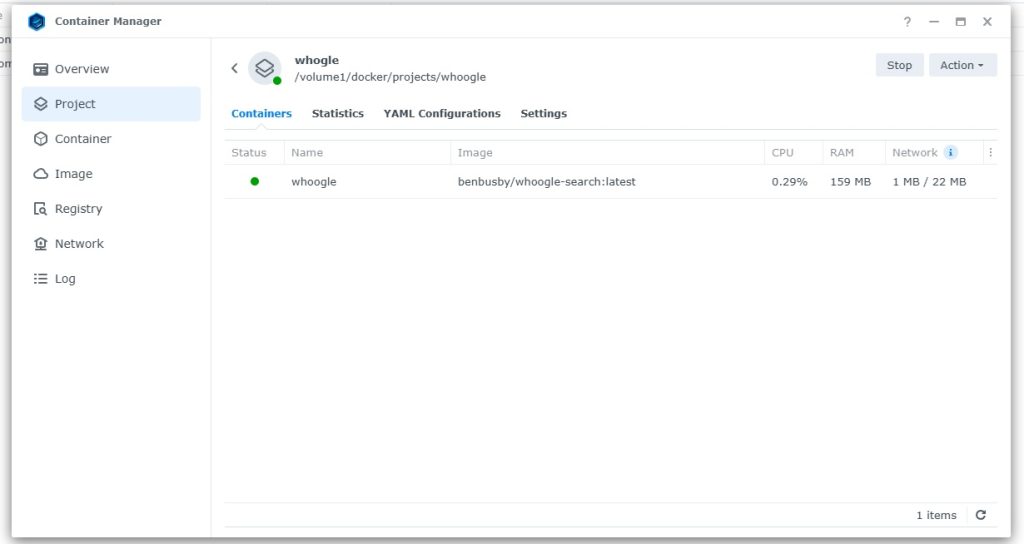Click the Container Manager app logo
This screenshot has height=544, width=1024.
tap(37, 22)
